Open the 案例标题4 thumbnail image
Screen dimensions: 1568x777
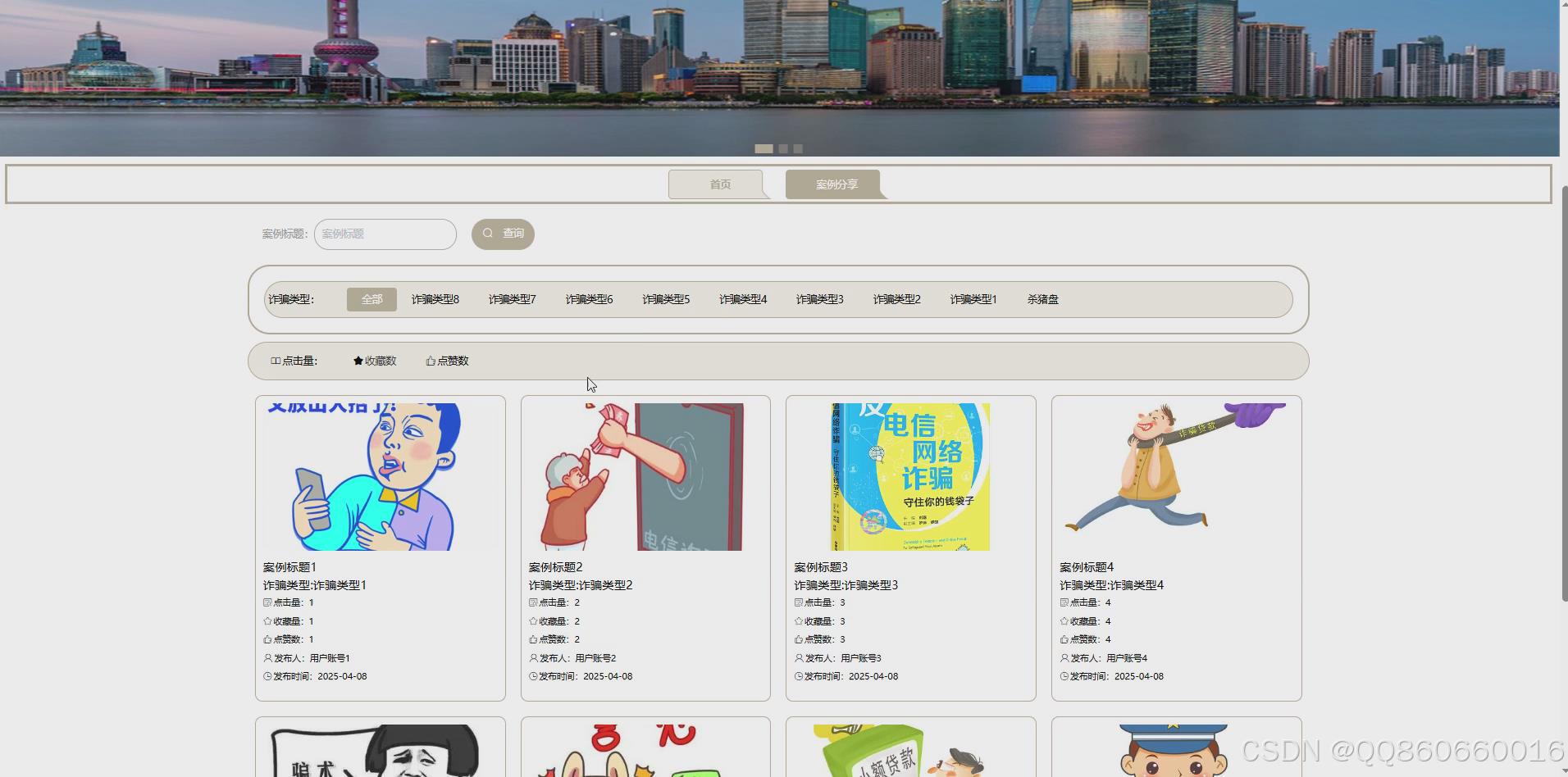1177,477
